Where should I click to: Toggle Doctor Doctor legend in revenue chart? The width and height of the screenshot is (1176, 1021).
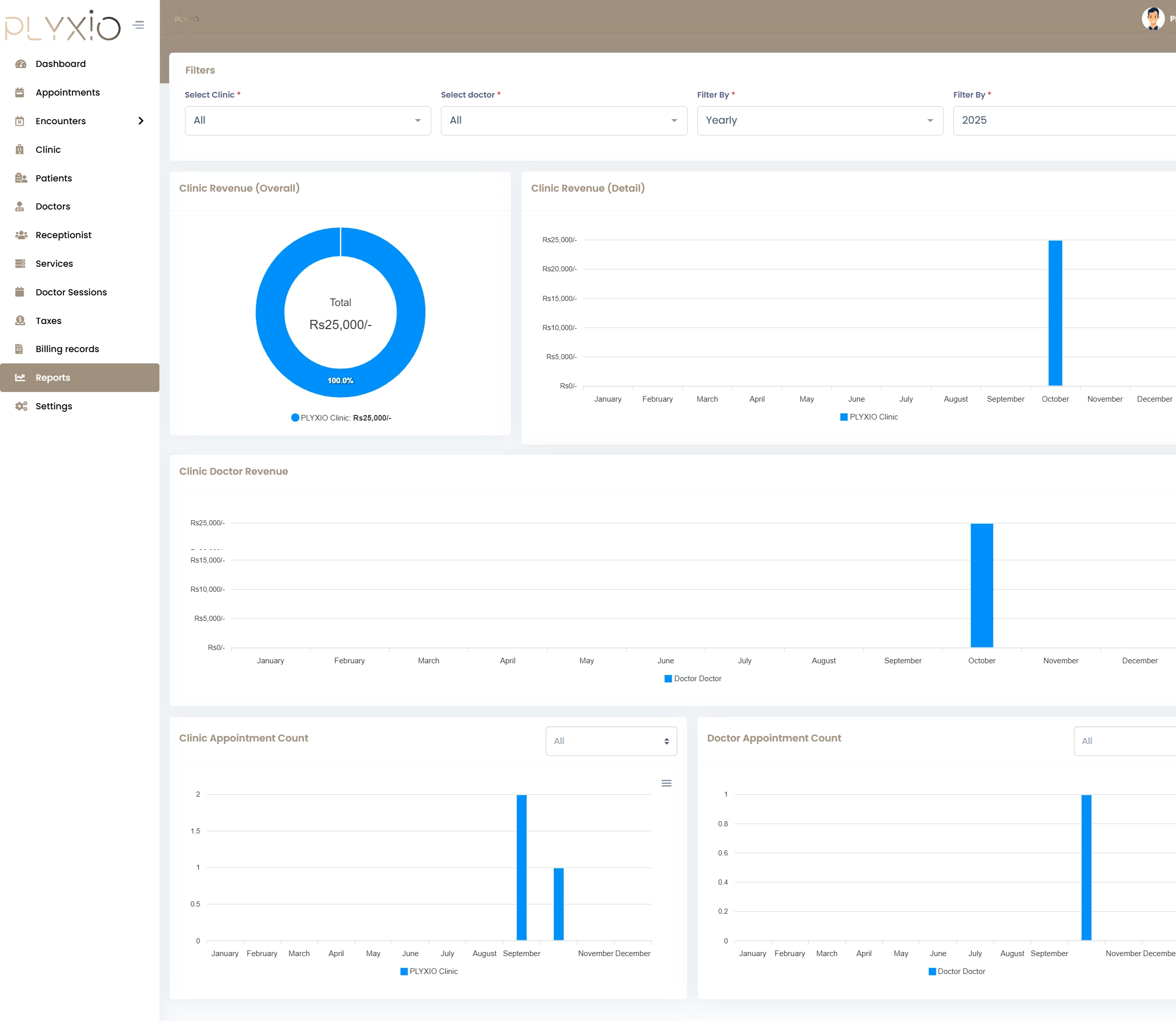pyautogui.click(x=693, y=679)
